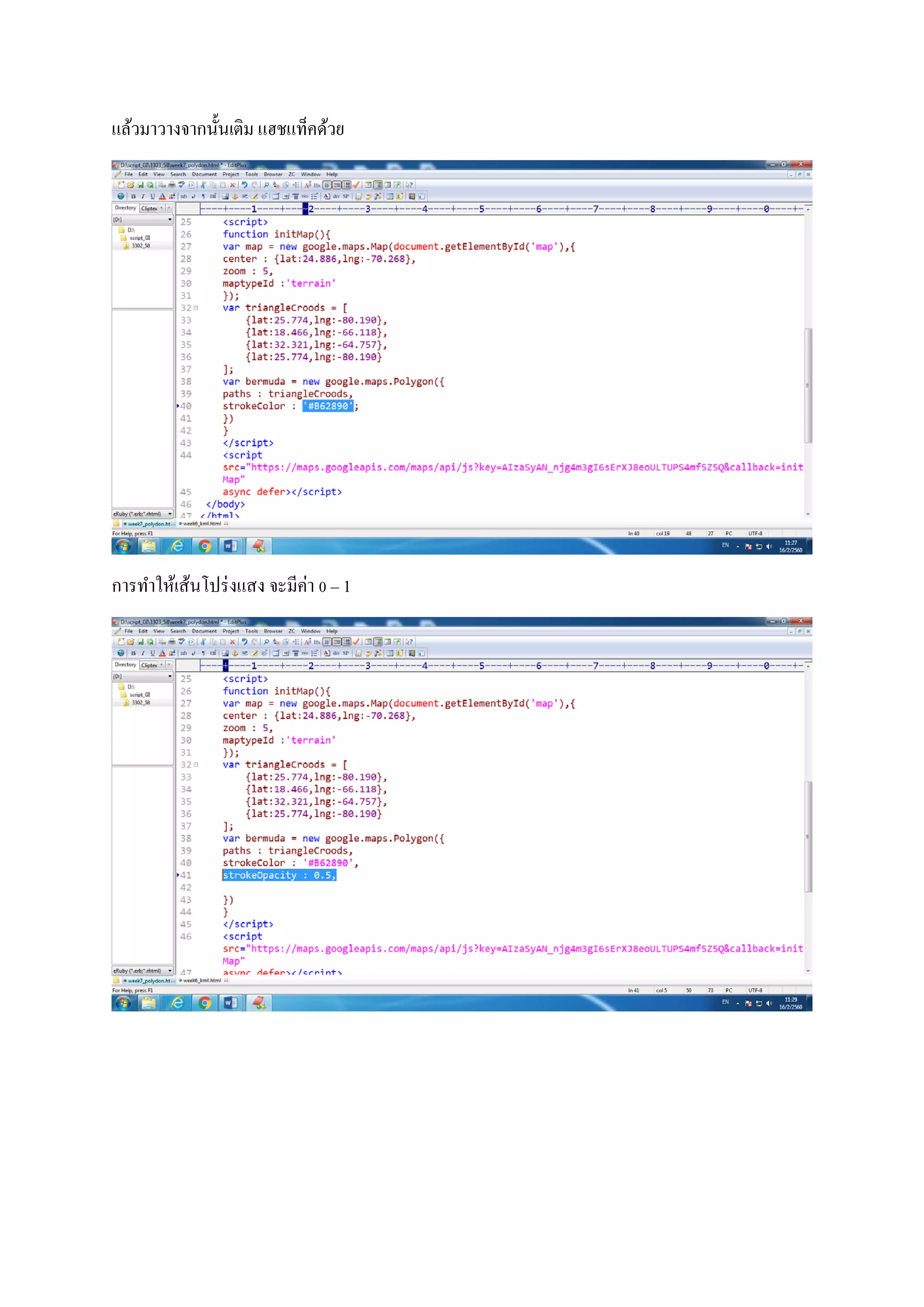Click Chrome icon on taskbar showing 11:27
This screenshot has width=924, height=1307.
click(205, 547)
